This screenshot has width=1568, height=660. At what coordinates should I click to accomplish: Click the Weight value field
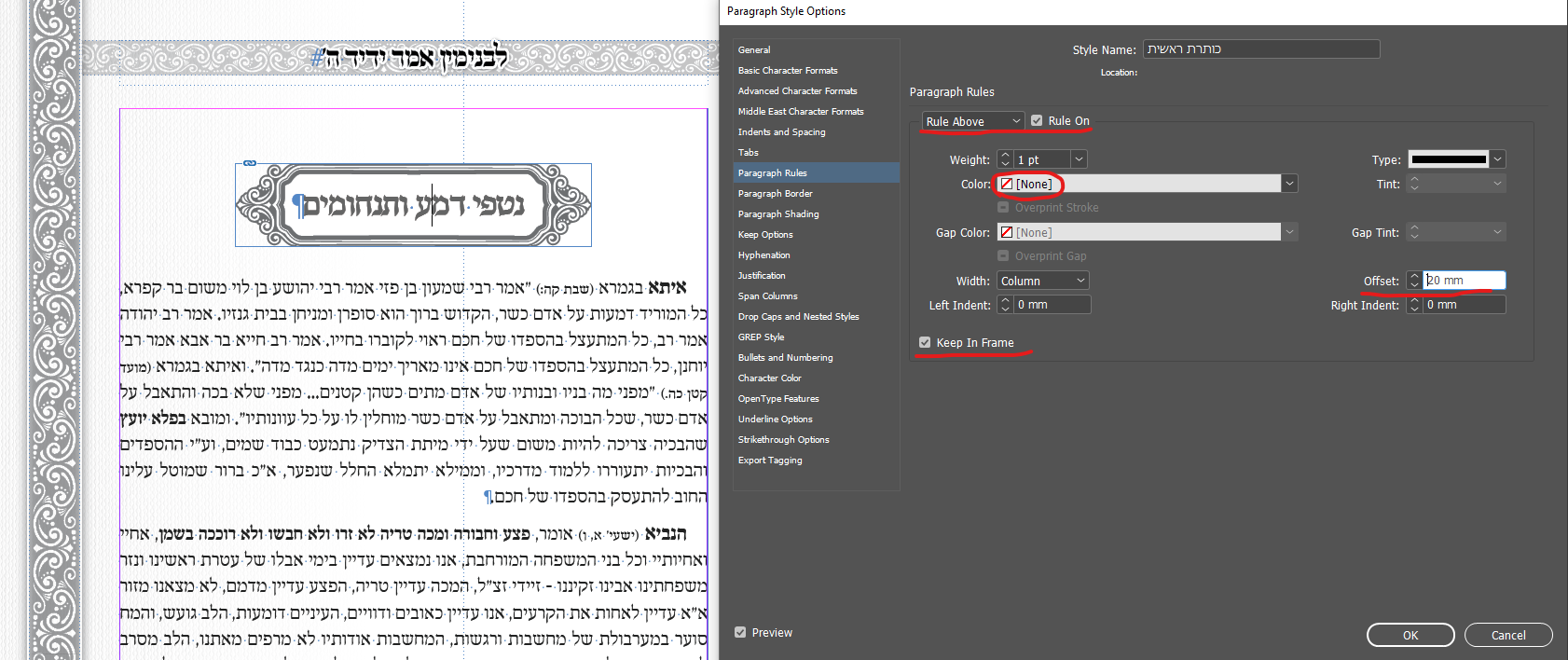[1042, 159]
